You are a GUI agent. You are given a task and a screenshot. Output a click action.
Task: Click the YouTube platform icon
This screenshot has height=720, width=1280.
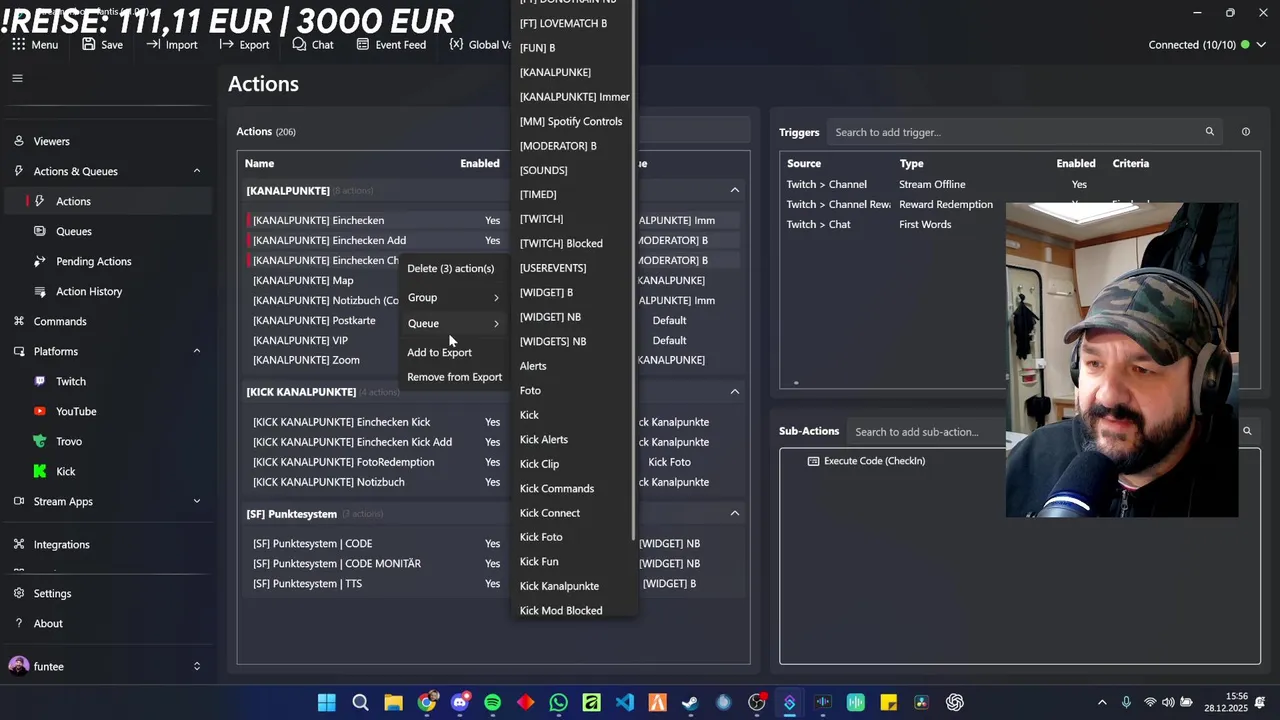[x=40, y=411]
